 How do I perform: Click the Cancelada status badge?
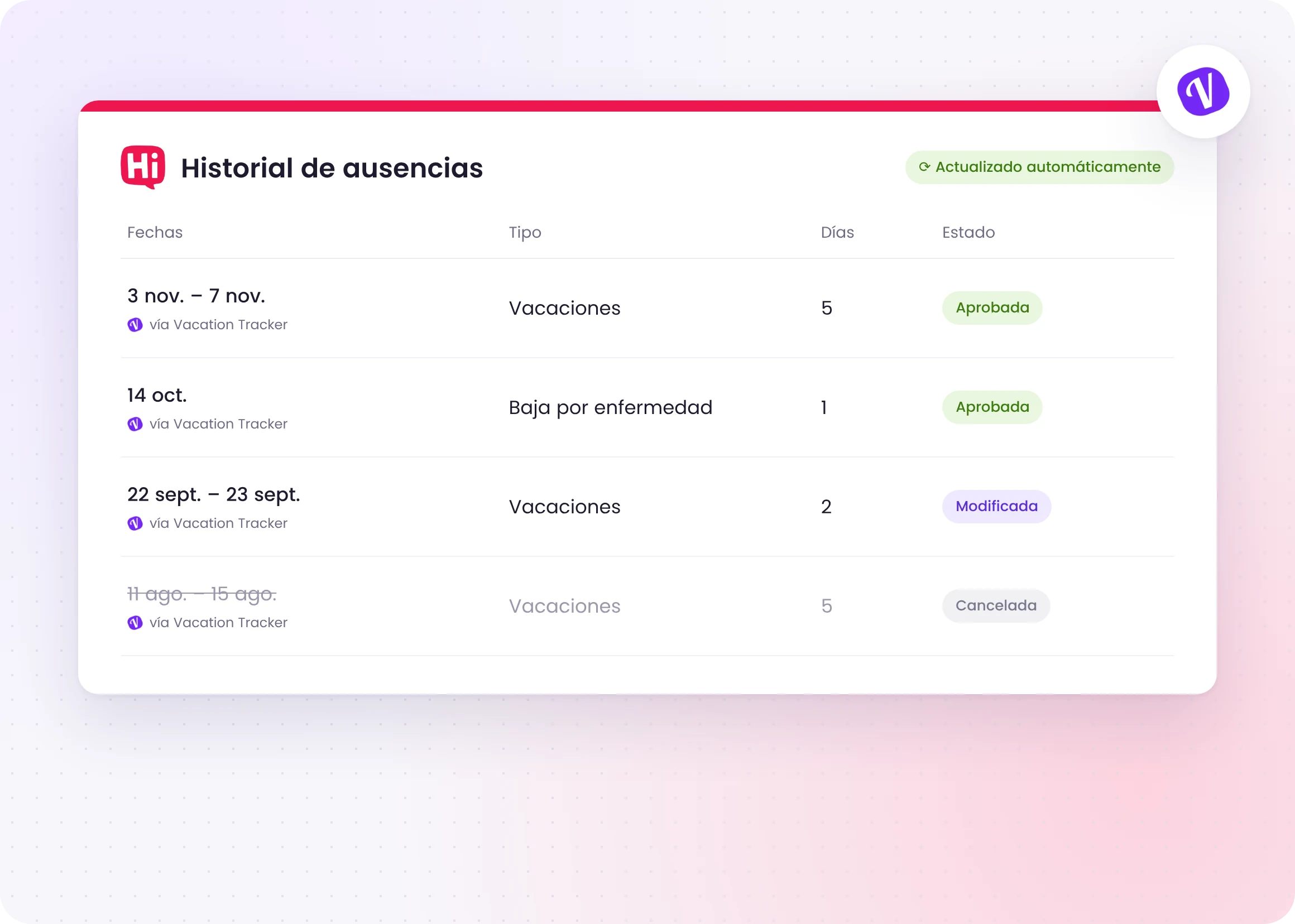point(996,606)
